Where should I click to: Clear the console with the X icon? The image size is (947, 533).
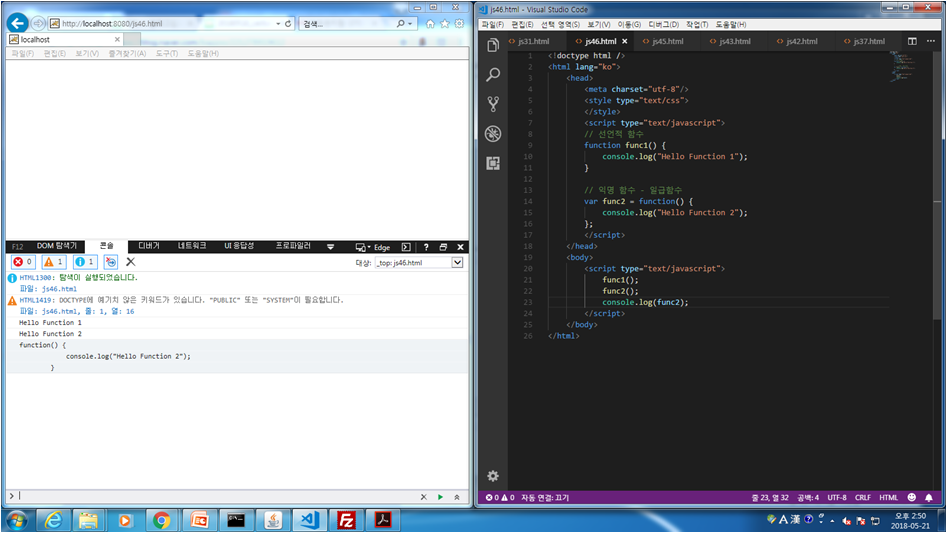130,261
